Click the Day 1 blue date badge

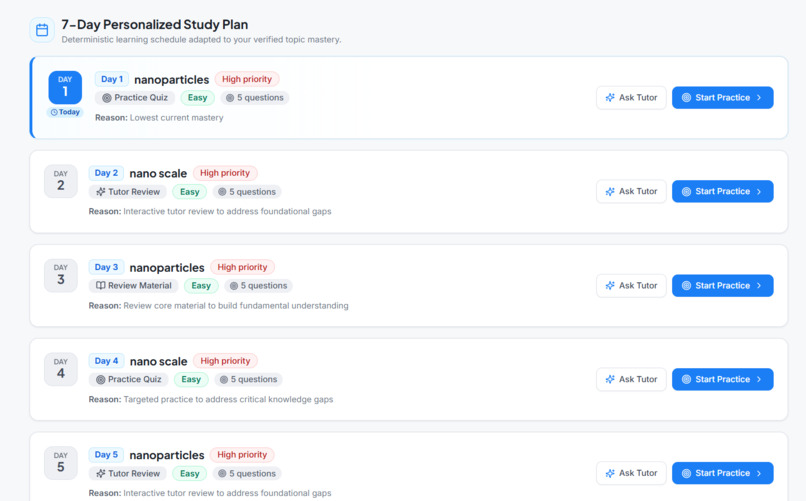click(65, 87)
